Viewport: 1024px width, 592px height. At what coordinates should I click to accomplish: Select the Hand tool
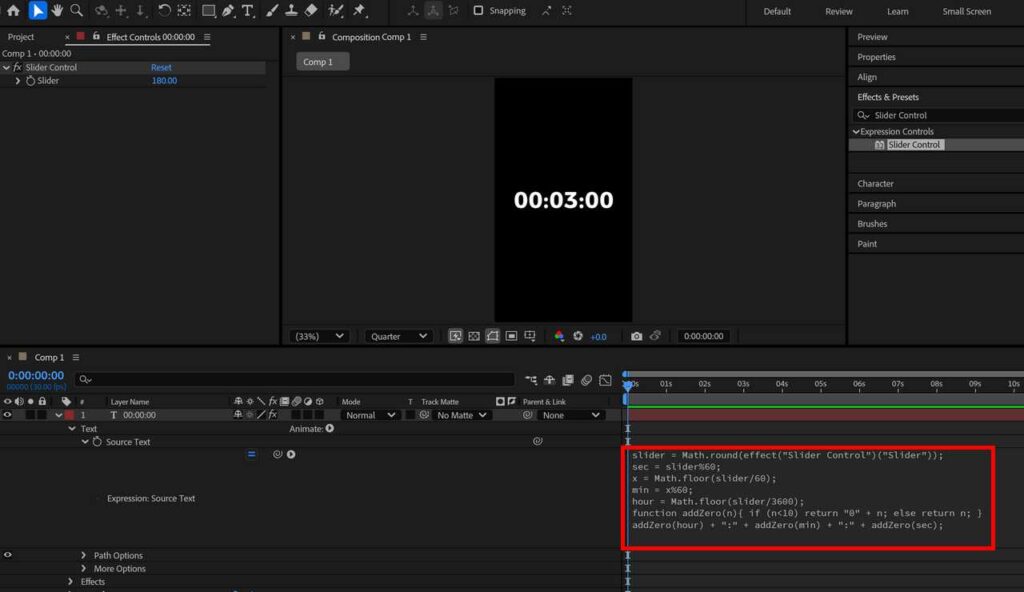tap(57, 10)
